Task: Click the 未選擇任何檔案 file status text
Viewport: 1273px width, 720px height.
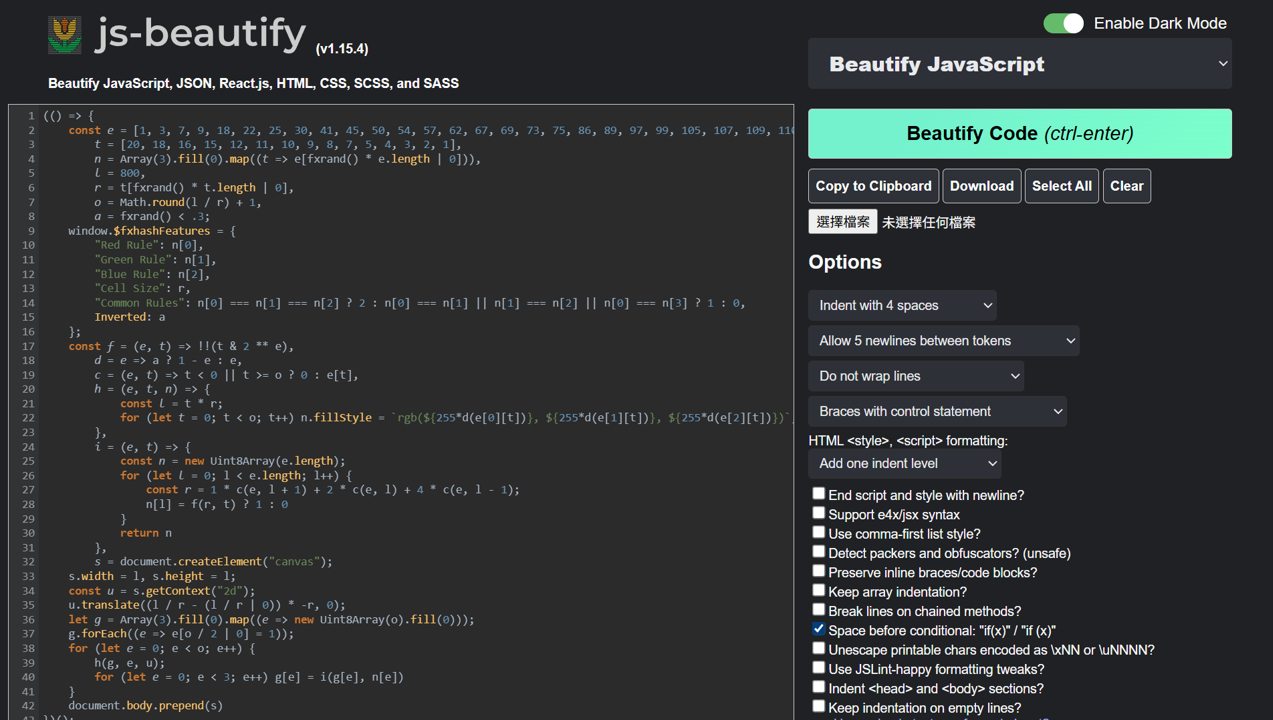Action: 929,222
